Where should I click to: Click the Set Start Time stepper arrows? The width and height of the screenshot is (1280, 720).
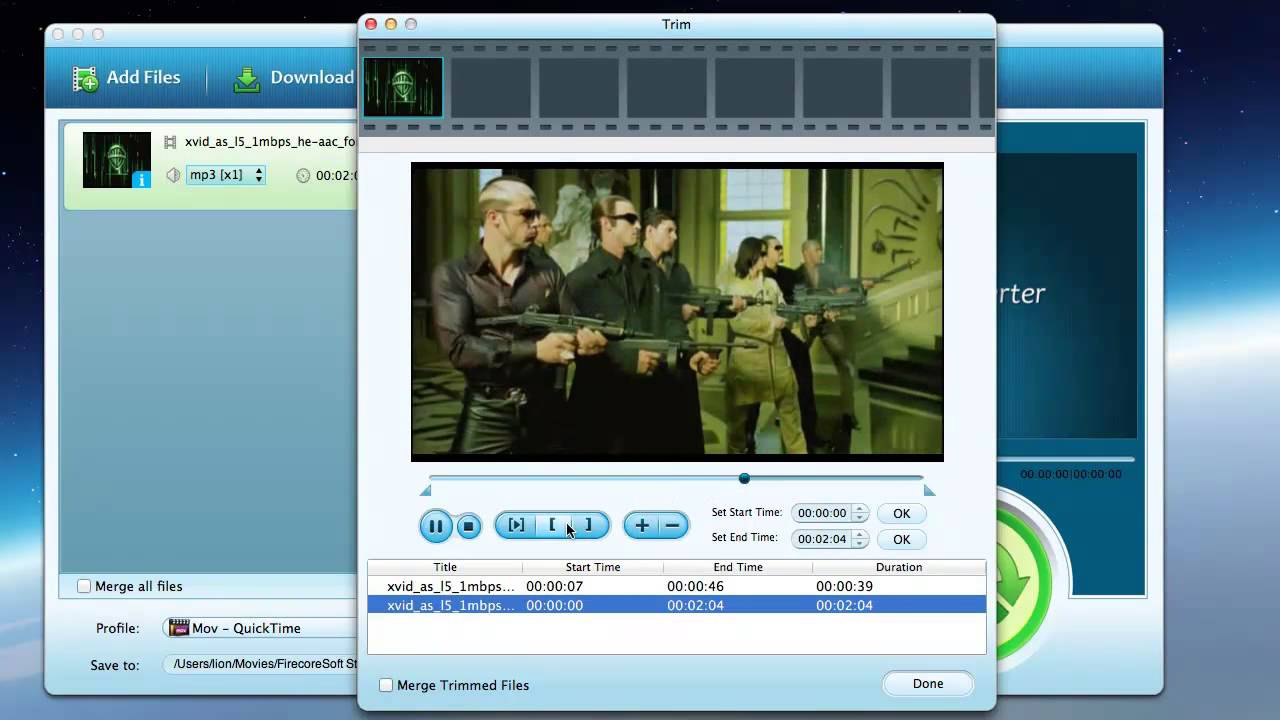[x=860, y=513]
